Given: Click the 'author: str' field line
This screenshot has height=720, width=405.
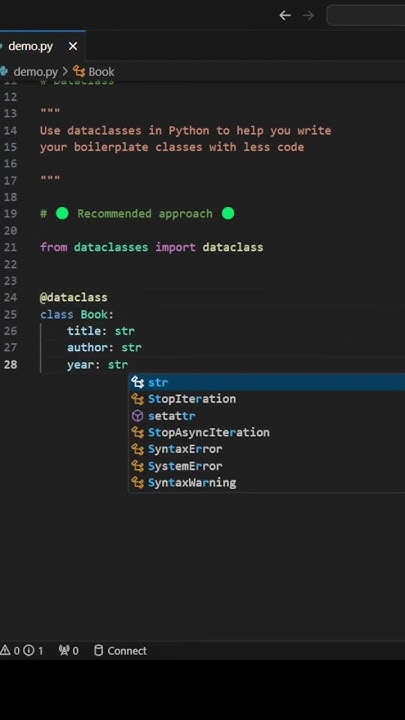Looking at the screenshot, I should (104, 348).
